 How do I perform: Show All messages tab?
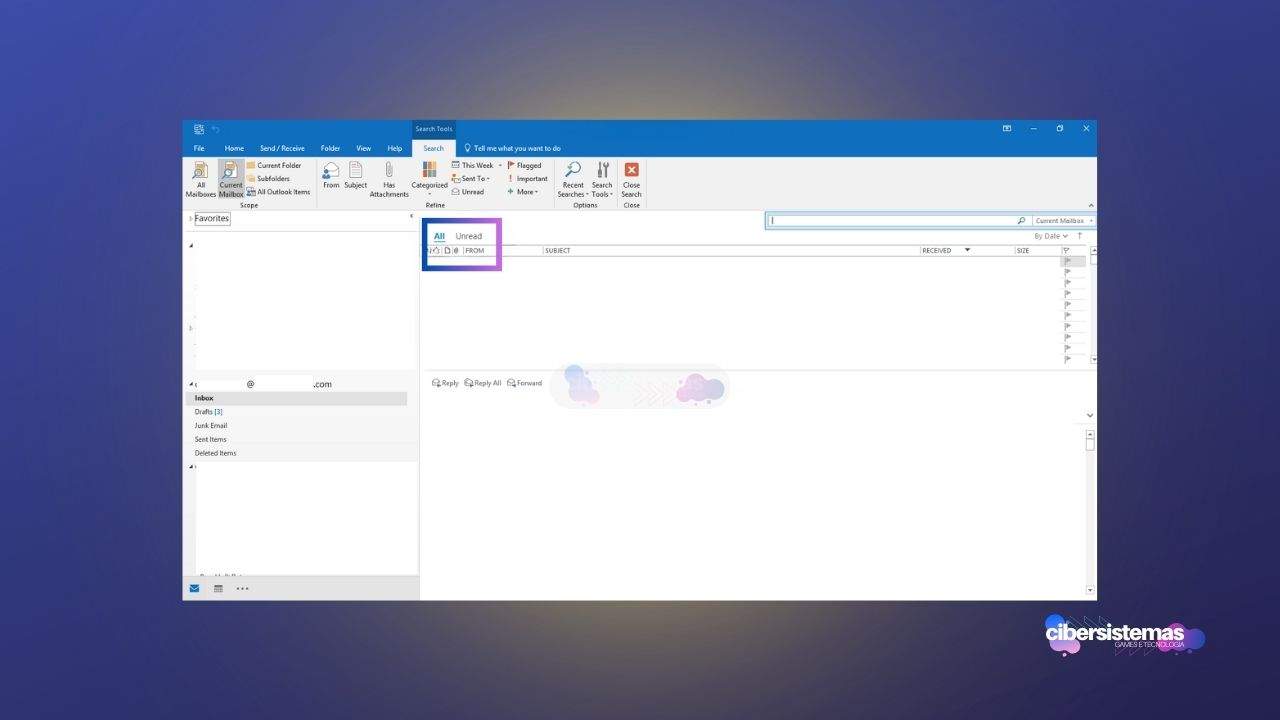[439, 236]
